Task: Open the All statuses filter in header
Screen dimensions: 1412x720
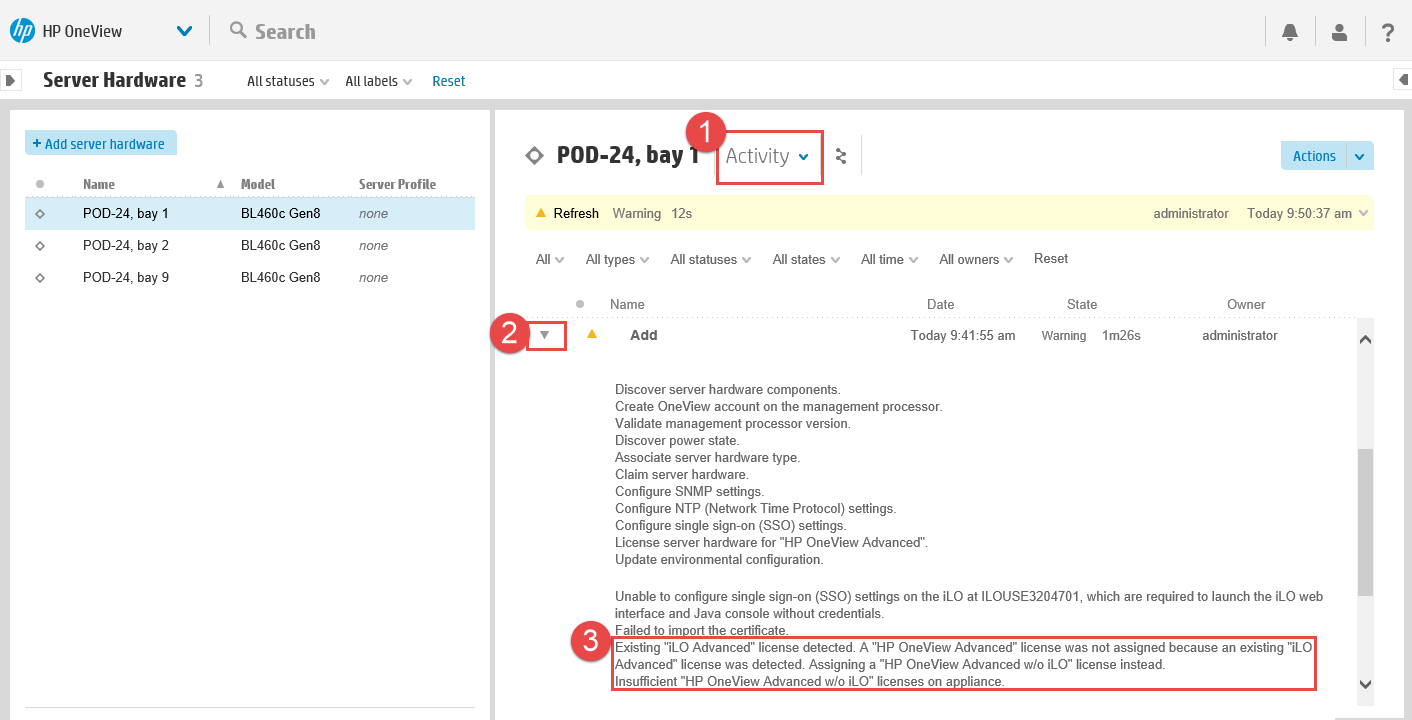Action: [x=288, y=81]
